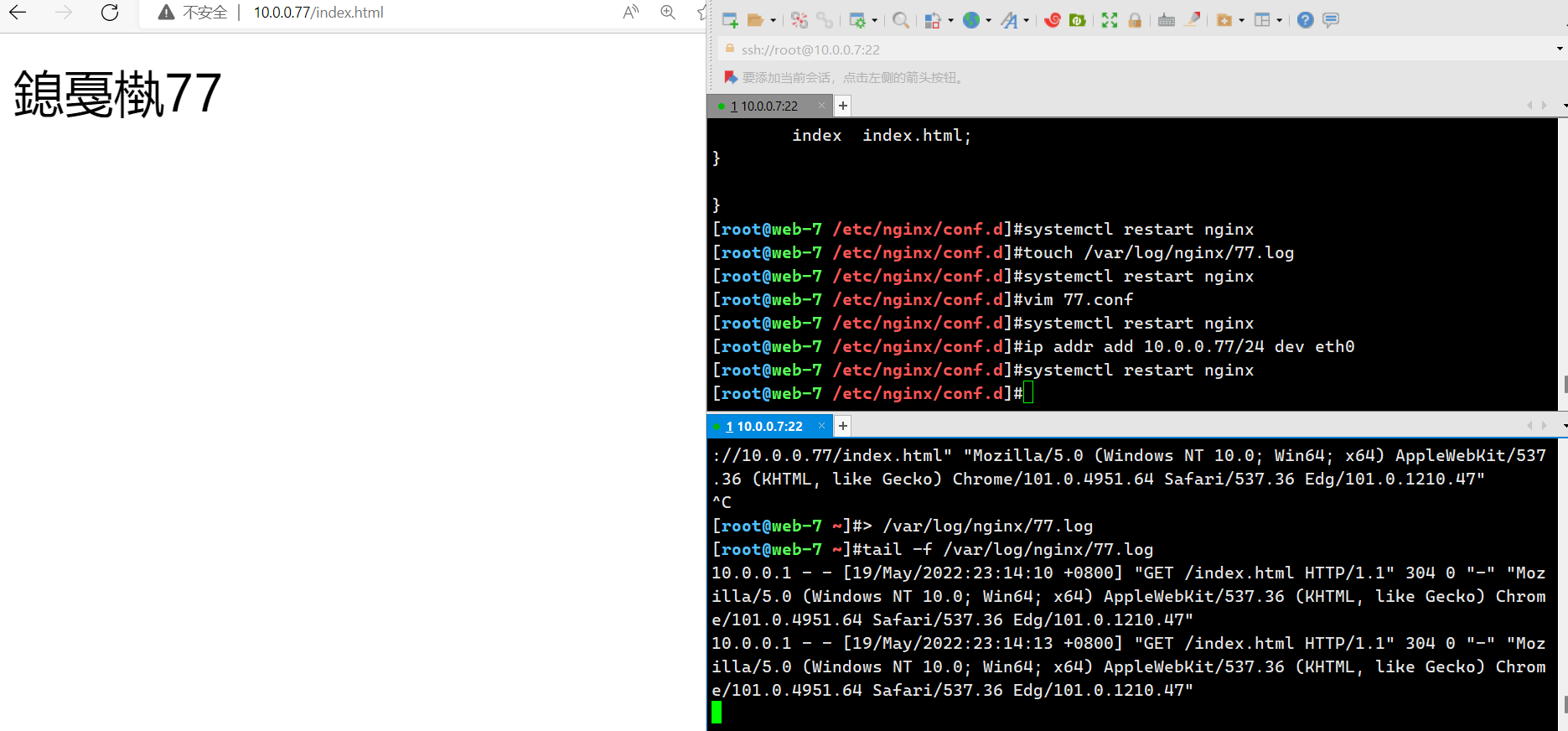Screen dimensions: 1568x731
Task: Open the pane layout icon
Action: coord(1262,20)
